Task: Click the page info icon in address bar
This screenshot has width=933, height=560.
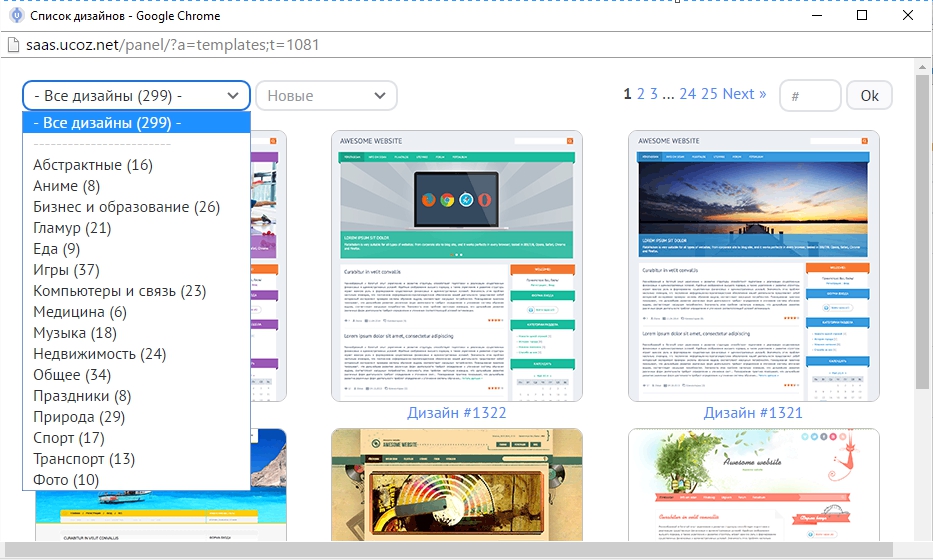Action: 13,45
